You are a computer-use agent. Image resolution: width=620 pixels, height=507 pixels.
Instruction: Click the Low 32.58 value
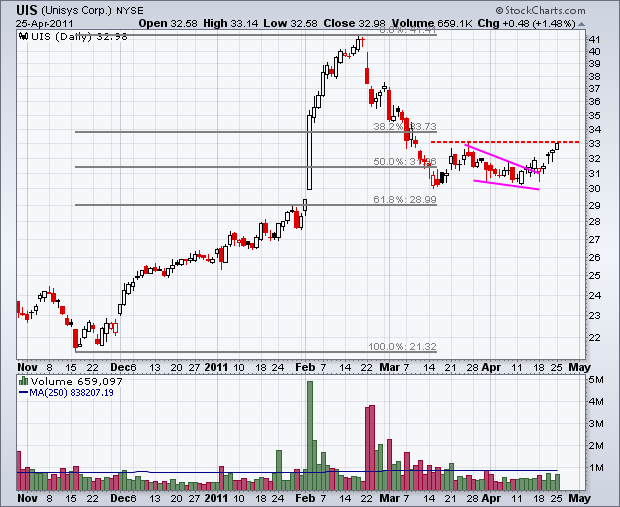click(290, 23)
